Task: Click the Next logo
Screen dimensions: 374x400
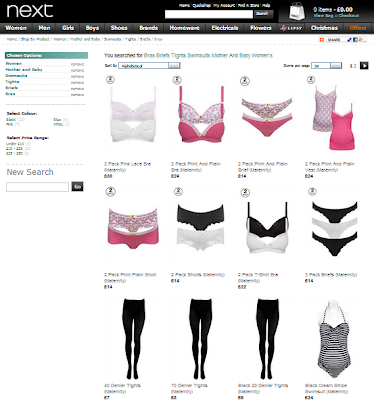Action: coord(30,11)
